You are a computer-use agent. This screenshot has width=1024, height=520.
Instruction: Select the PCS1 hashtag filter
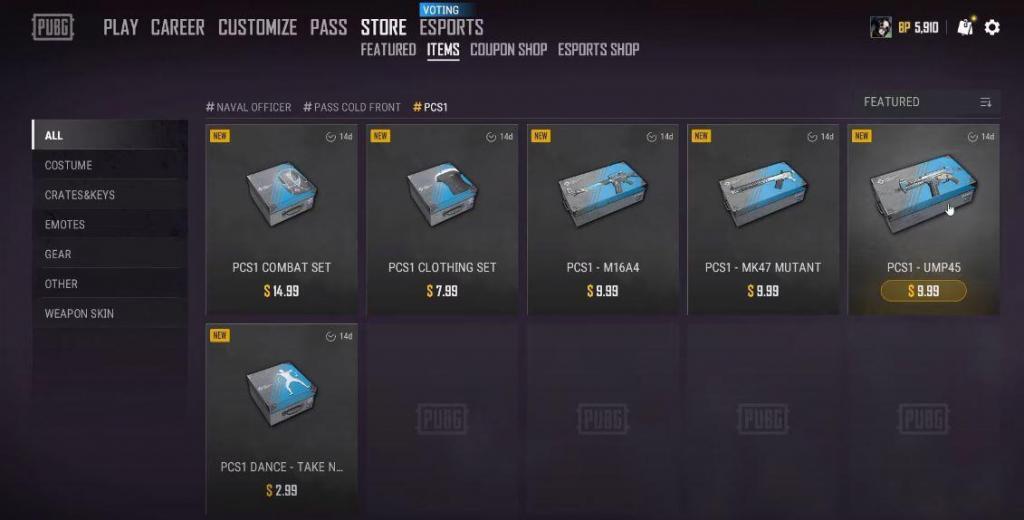tap(430, 107)
